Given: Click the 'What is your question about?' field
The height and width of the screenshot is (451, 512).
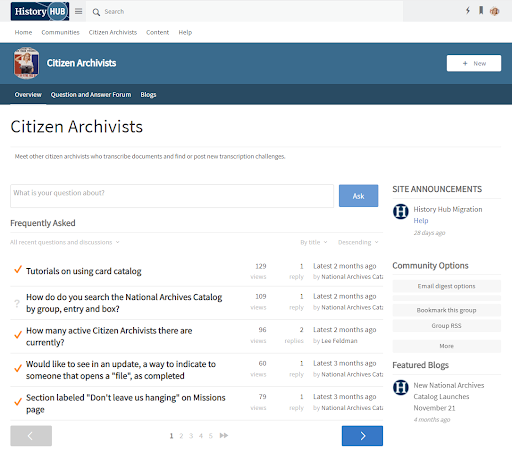Looking at the screenshot, I should coord(172,196).
